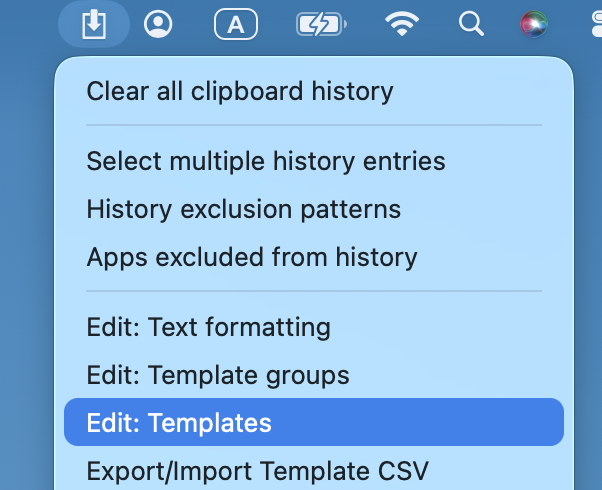Screen dimensions: 602x490
Task: Open Control Center toggles icon
Action: pos(597,24)
